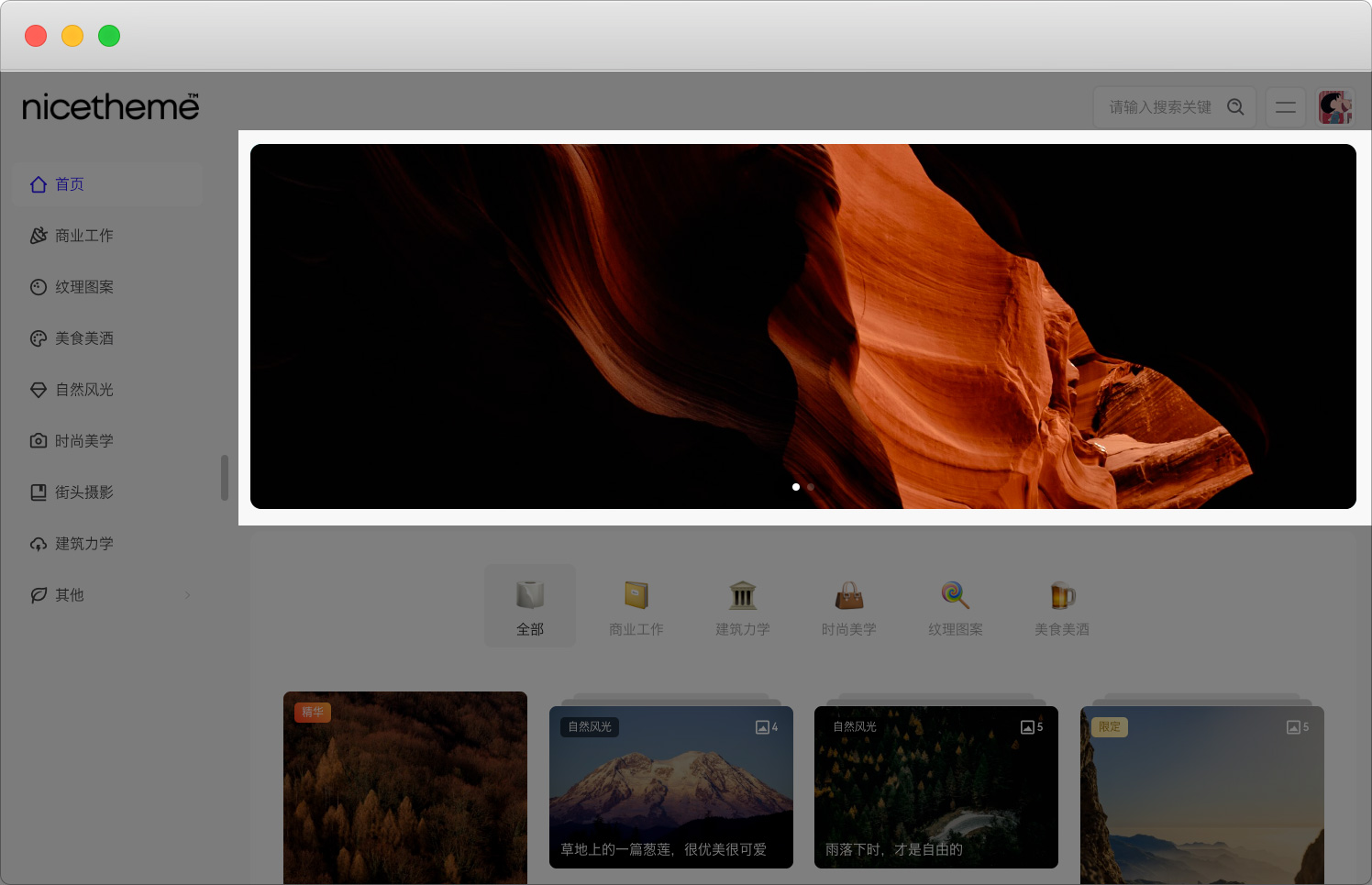Open the snowy mountain card image
The image size is (1372, 885).
(x=671, y=787)
